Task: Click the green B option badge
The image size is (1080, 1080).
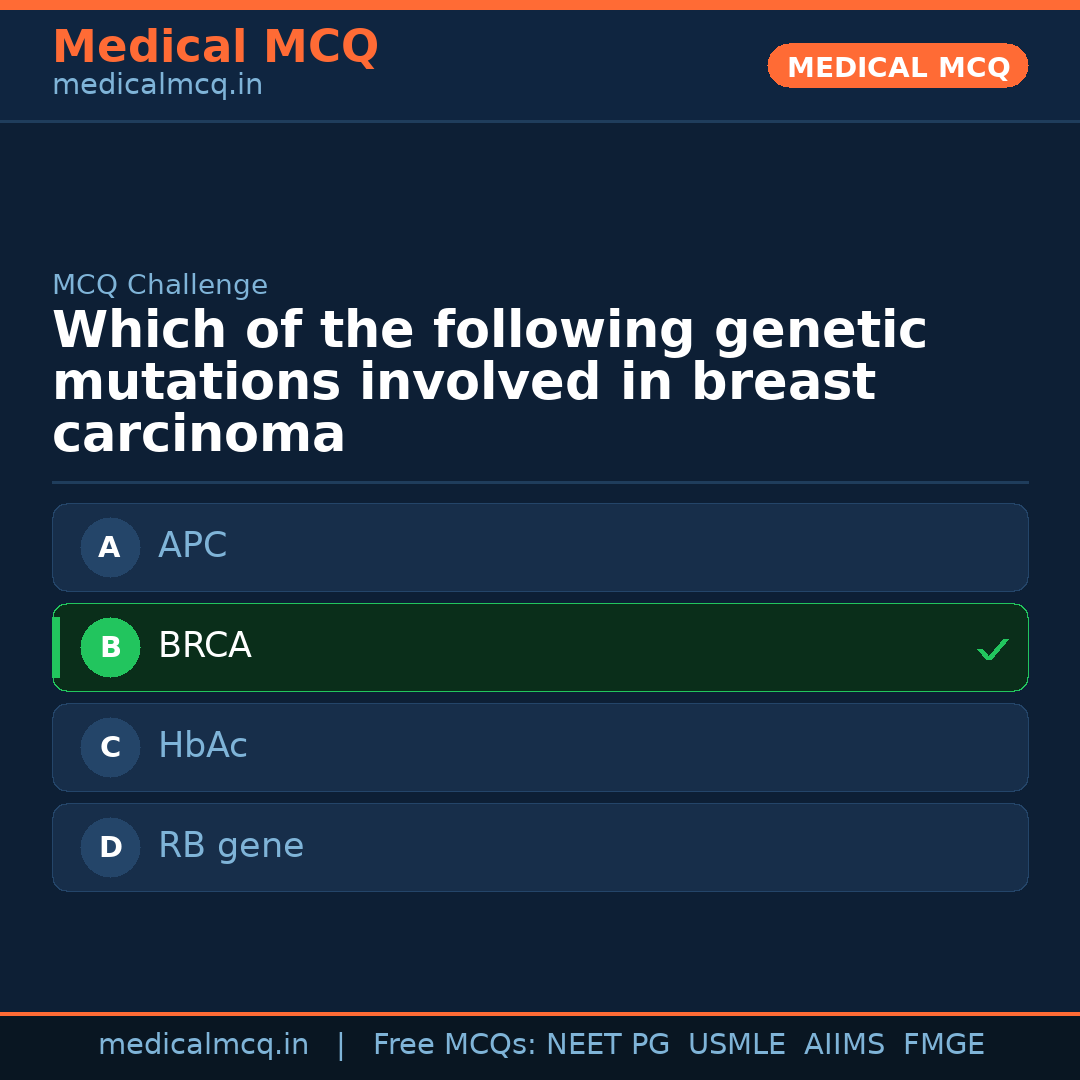Action: (110, 647)
